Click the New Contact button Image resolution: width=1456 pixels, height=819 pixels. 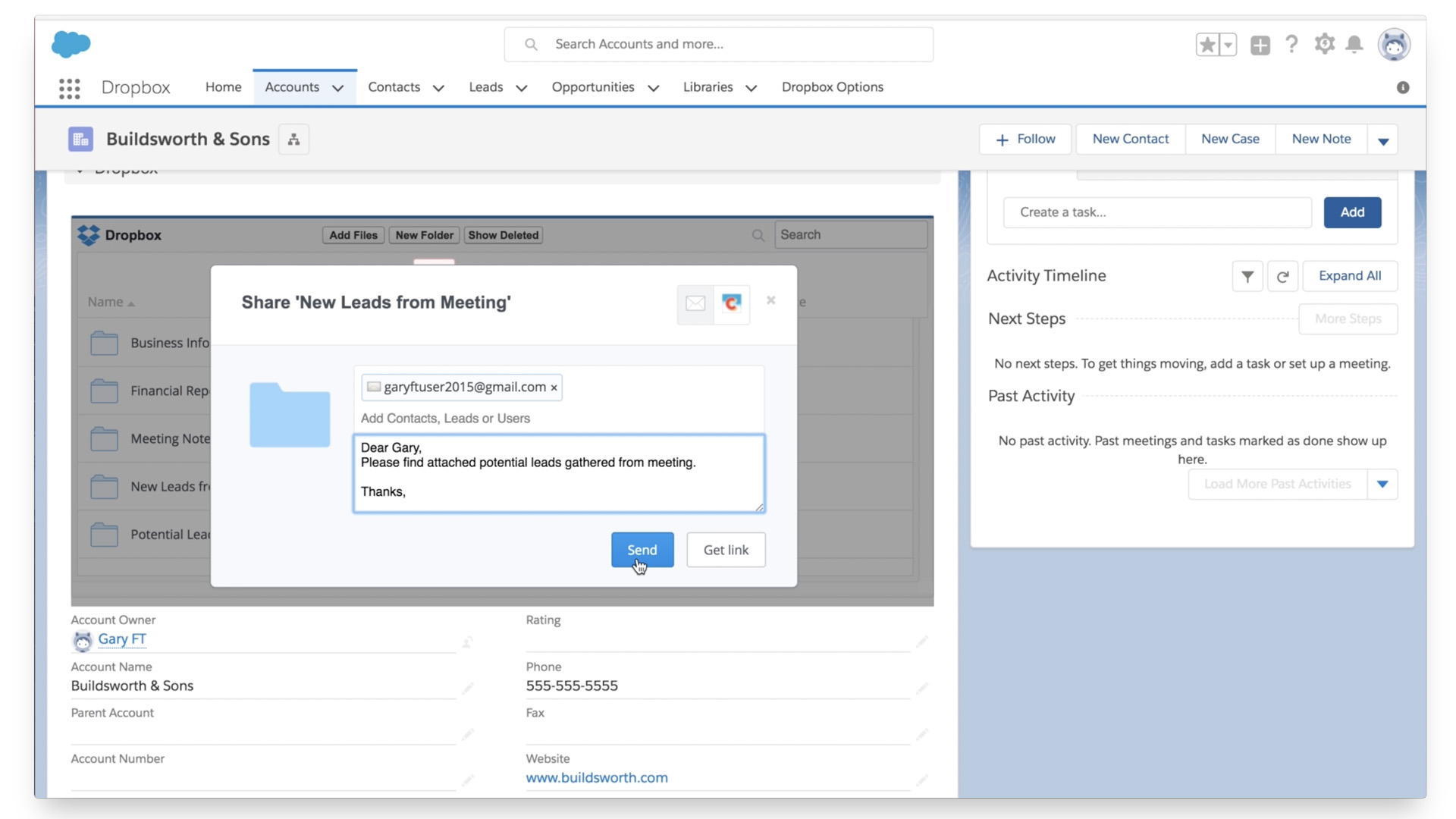[x=1131, y=140]
